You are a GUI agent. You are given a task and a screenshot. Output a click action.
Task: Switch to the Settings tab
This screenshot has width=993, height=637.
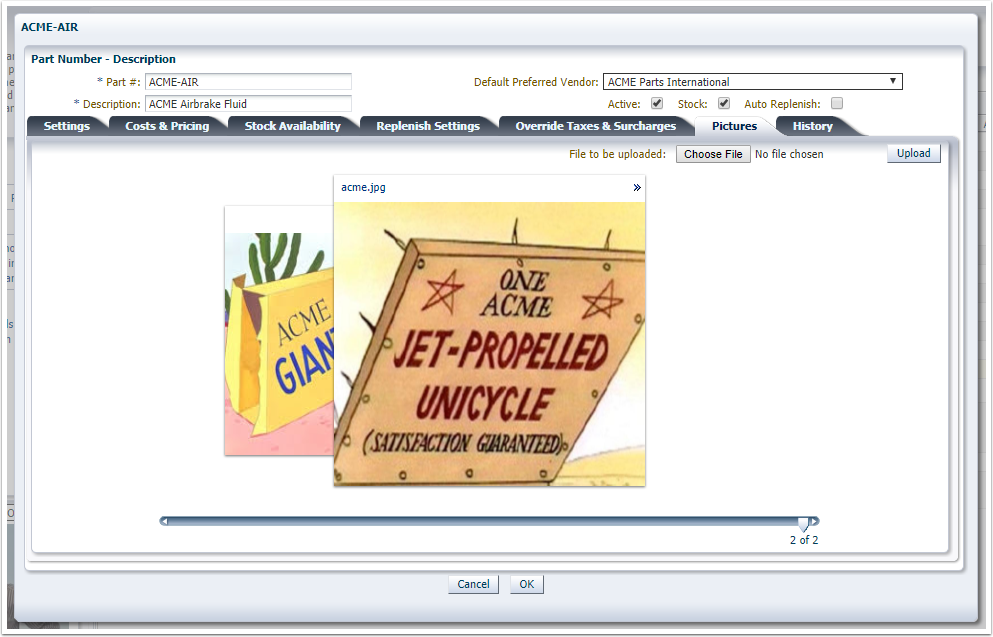66,126
